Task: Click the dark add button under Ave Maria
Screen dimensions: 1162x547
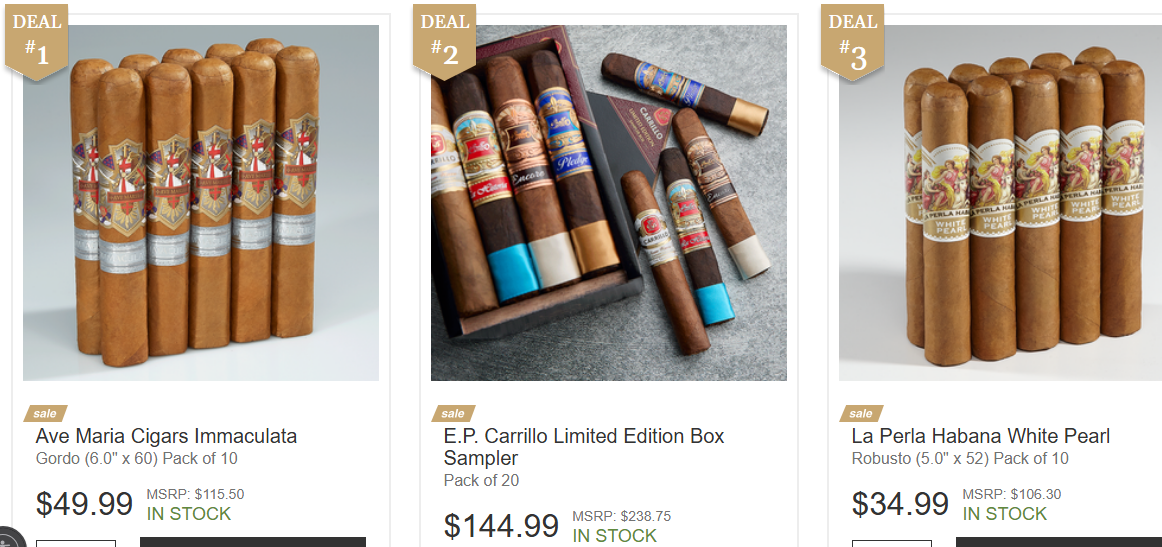Action: click(x=253, y=542)
